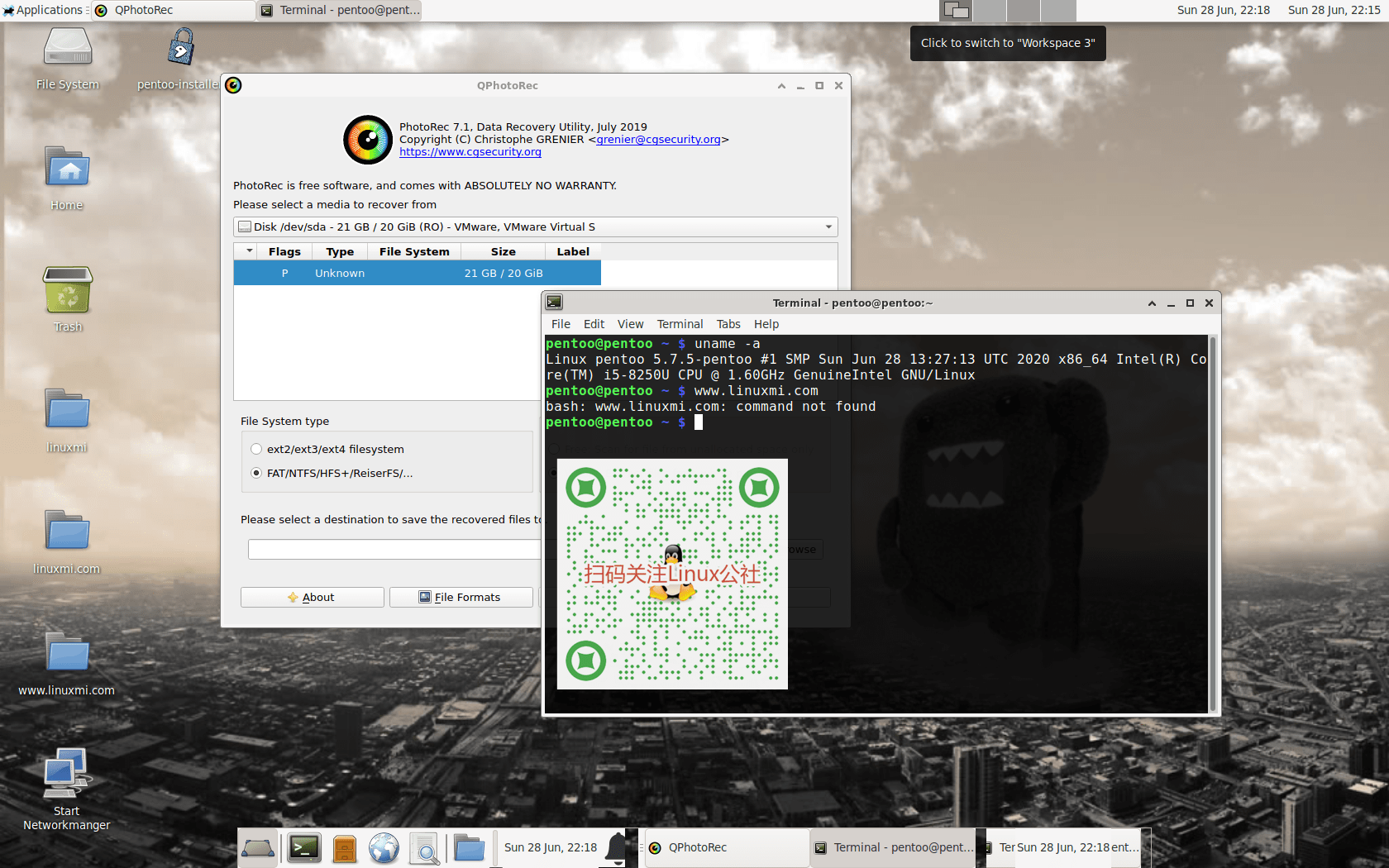Click the show desktop icon in dock

[x=258, y=848]
